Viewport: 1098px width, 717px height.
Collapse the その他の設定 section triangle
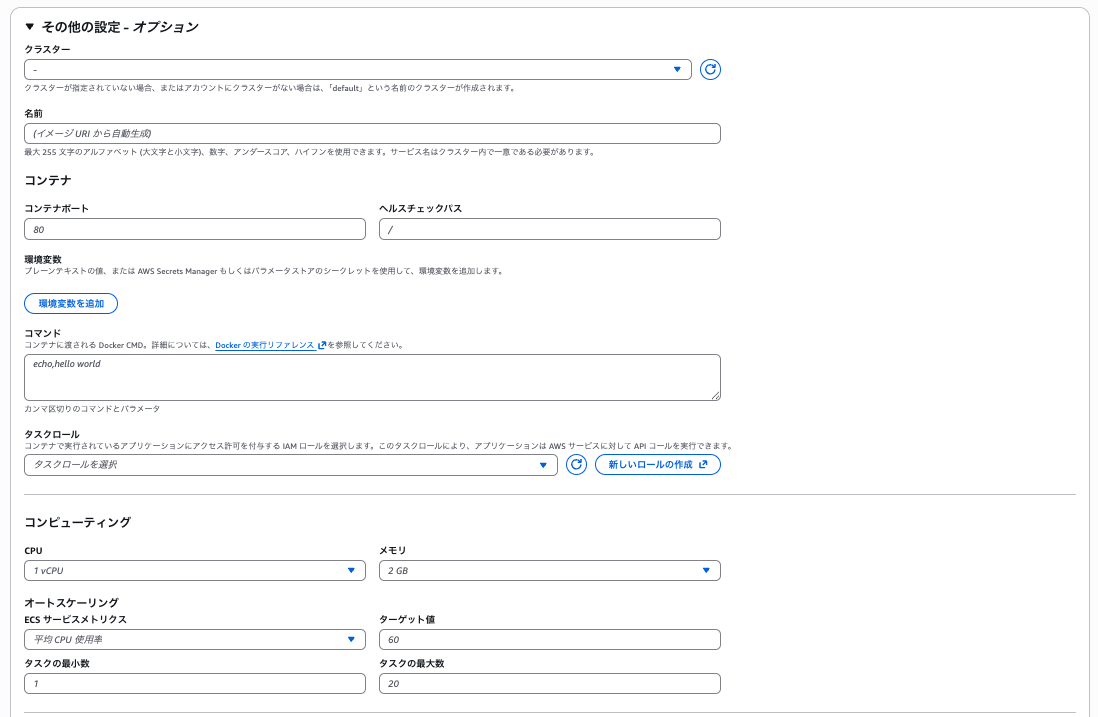[30, 27]
